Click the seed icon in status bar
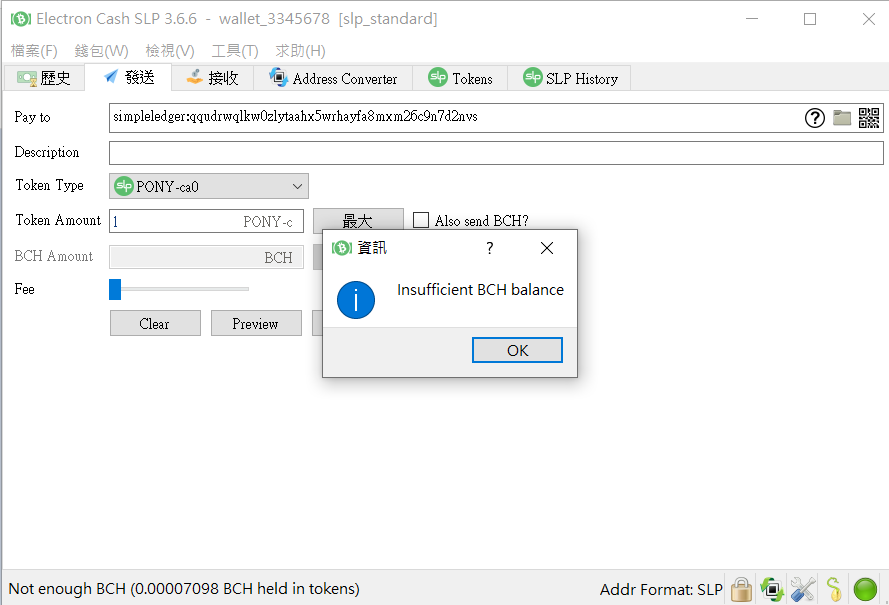Image resolution: width=889 pixels, height=605 pixels. pyautogui.click(x=834, y=589)
